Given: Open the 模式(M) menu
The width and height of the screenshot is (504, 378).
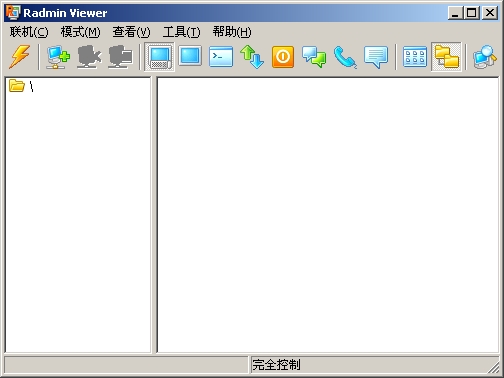Looking at the screenshot, I should 80,32.
